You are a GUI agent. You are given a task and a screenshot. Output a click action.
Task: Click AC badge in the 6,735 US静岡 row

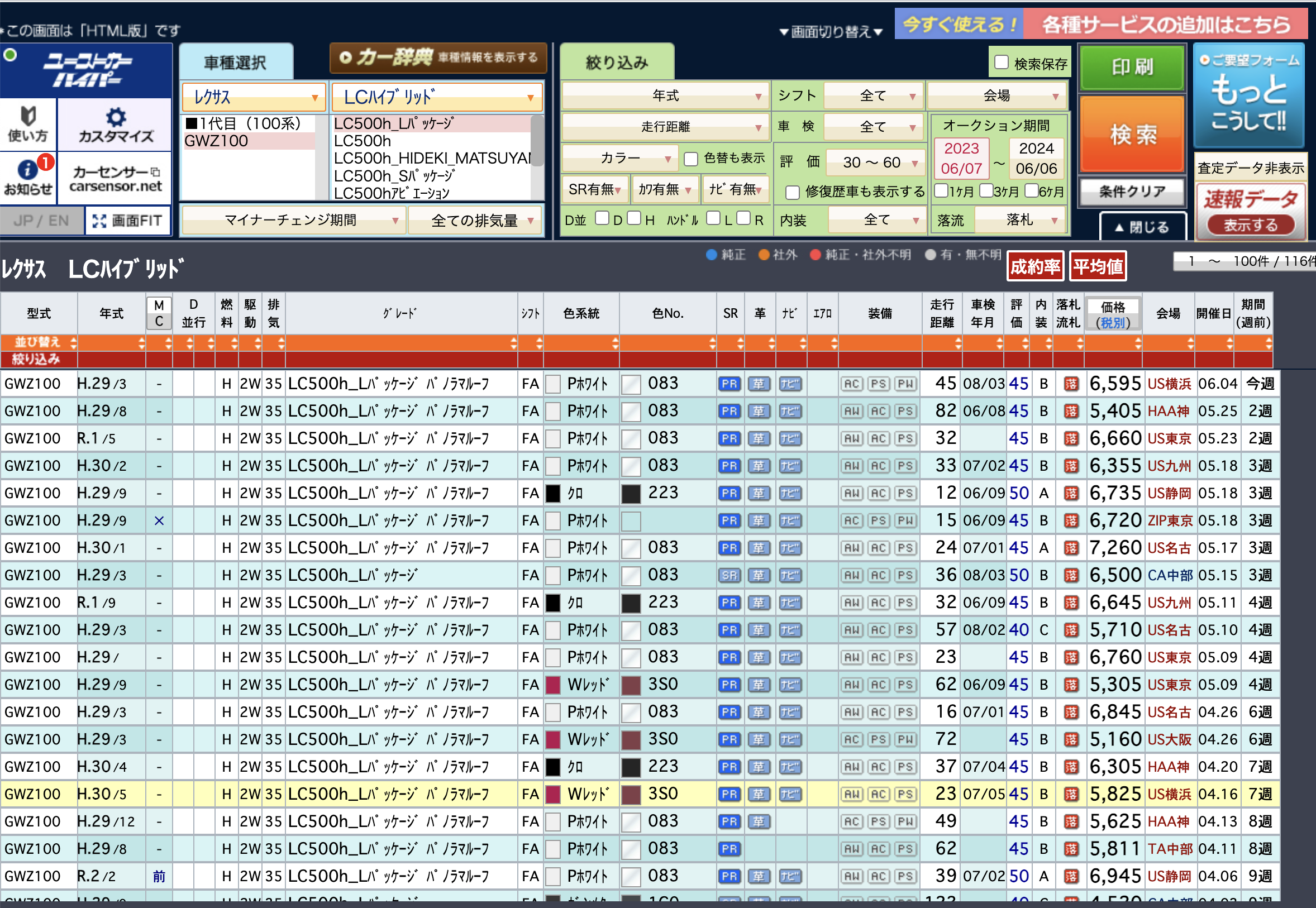tap(879, 493)
